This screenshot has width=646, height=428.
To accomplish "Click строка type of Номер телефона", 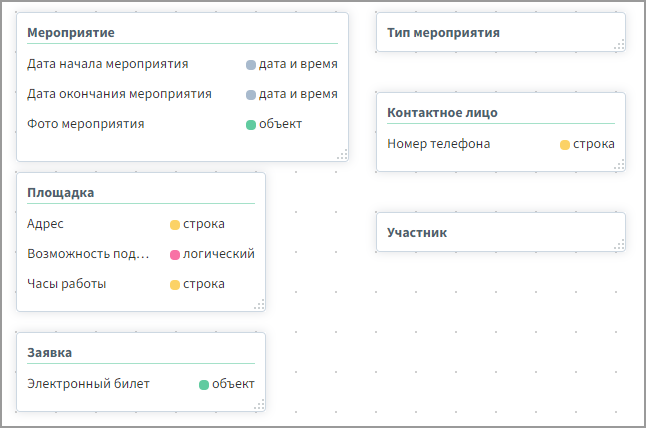I will (594, 144).
